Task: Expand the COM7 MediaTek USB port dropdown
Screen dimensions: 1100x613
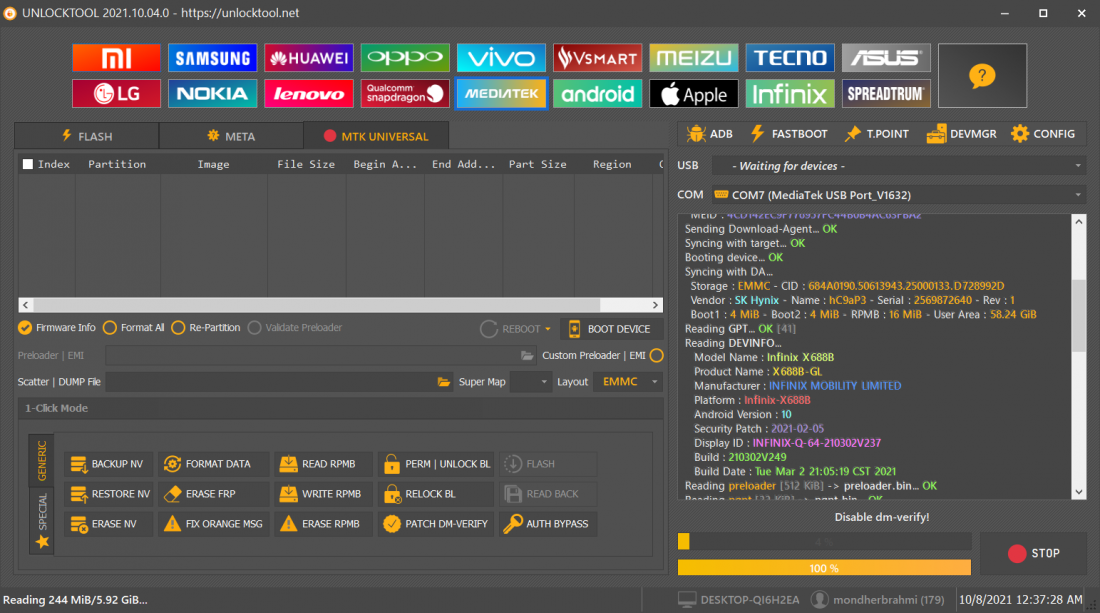Action: click(899, 195)
